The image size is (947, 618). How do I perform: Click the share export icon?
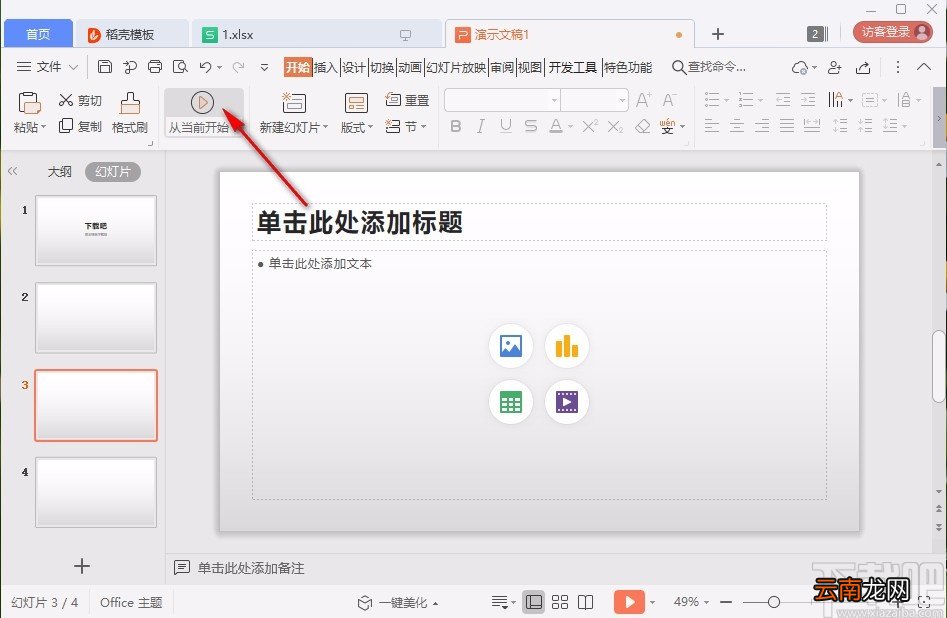click(863, 68)
